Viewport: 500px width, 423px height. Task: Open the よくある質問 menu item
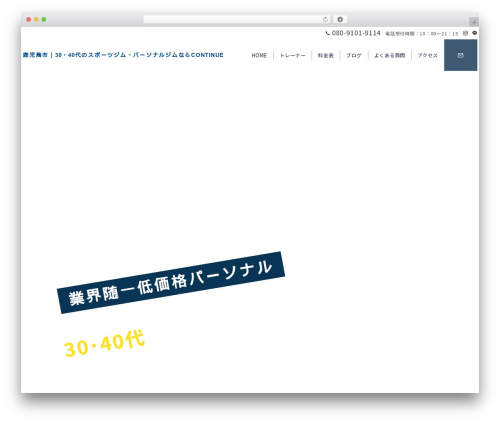[390, 56]
